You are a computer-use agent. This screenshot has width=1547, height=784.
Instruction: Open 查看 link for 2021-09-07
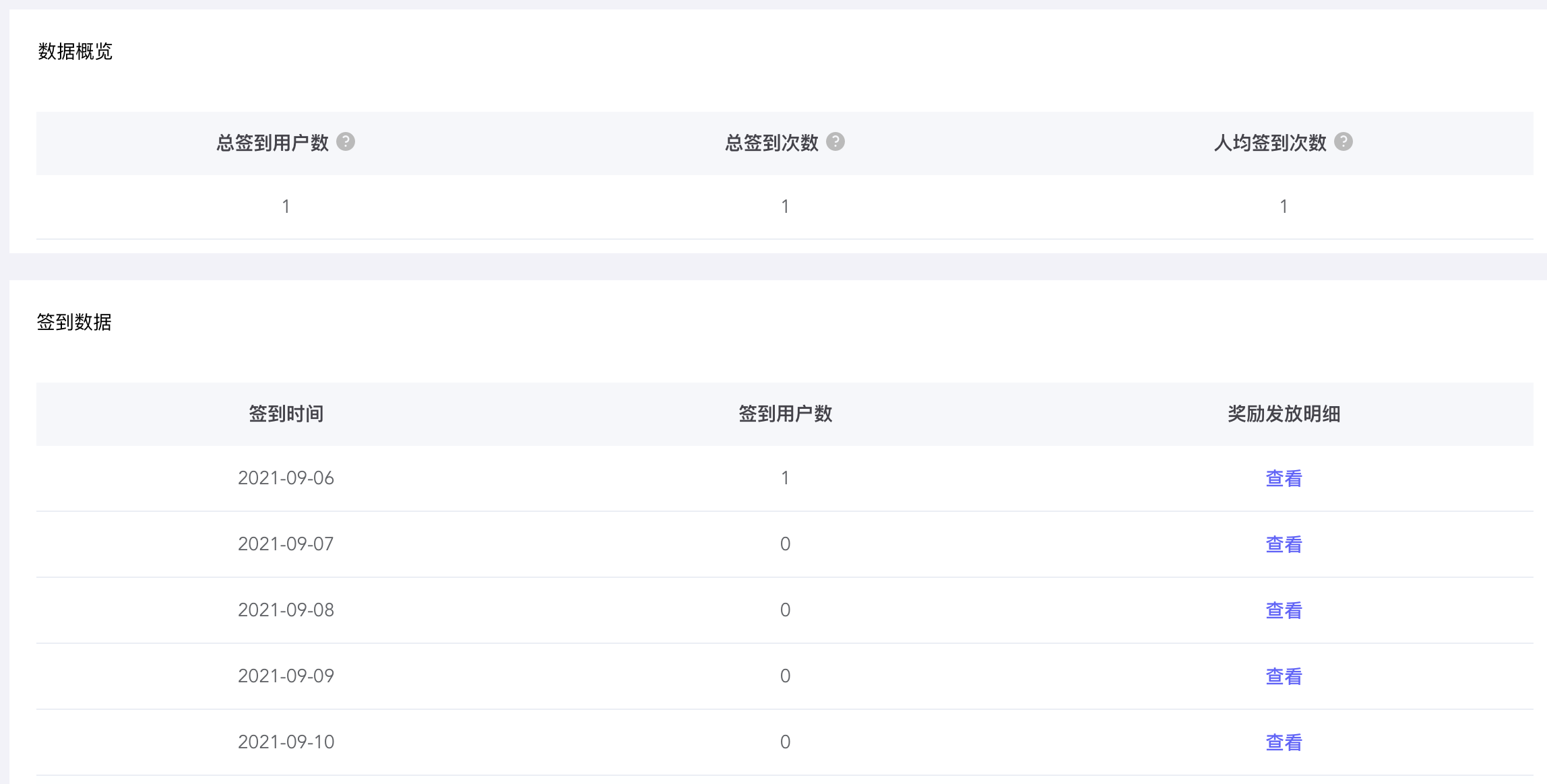pos(1284,544)
